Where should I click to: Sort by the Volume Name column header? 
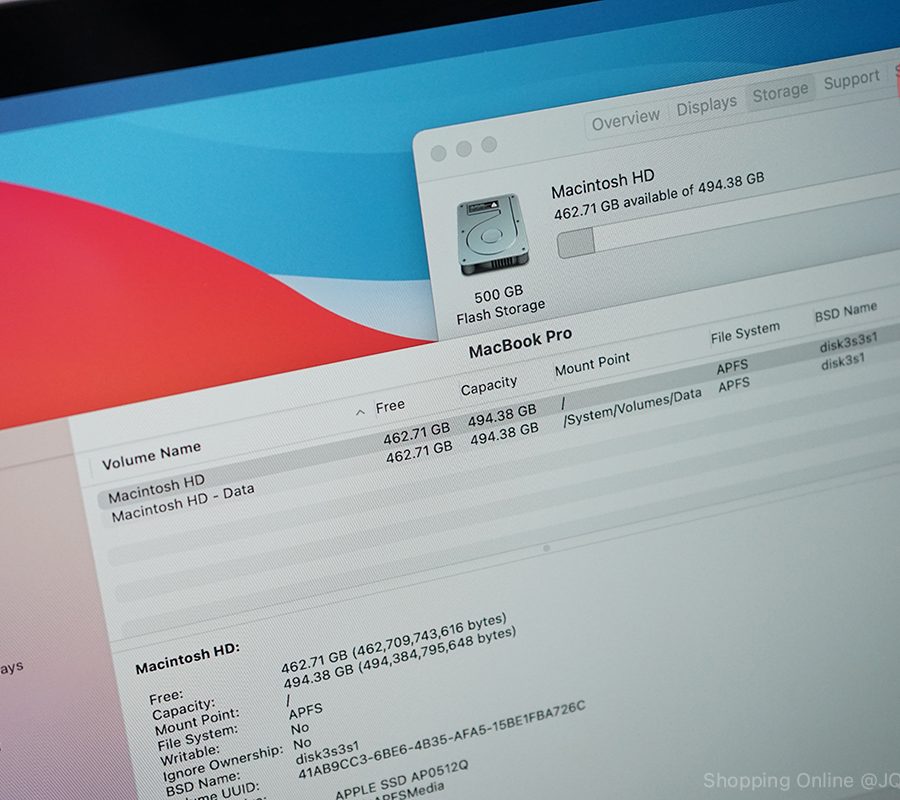(x=152, y=456)
